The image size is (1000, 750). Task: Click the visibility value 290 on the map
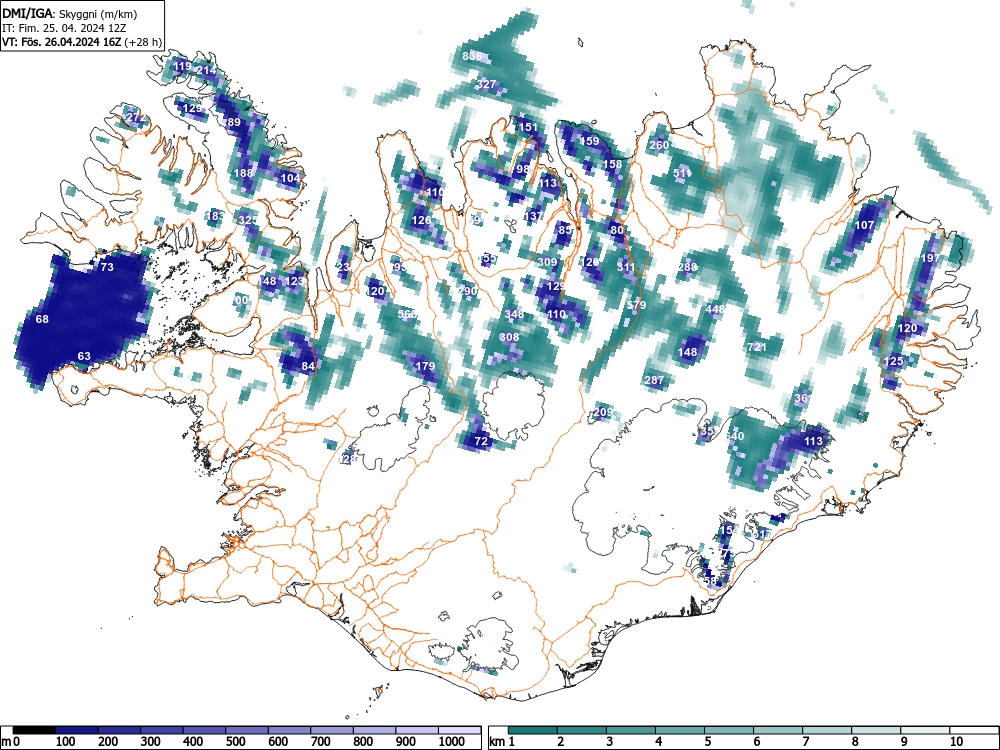[x=467, y=291]
